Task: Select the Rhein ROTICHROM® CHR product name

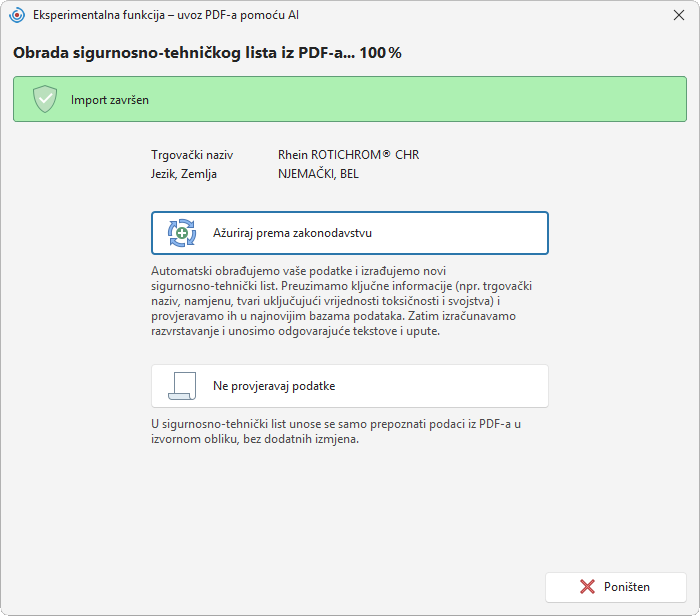Action: coord(349,155)
